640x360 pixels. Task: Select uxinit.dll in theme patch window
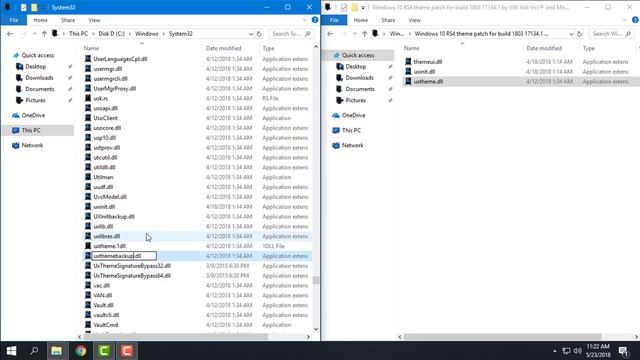424,71
